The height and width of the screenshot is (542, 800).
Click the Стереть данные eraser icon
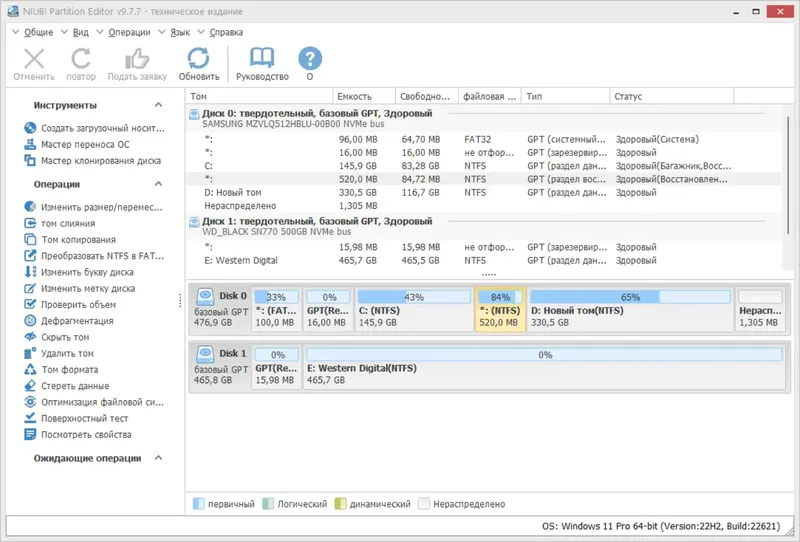(30, 386)
